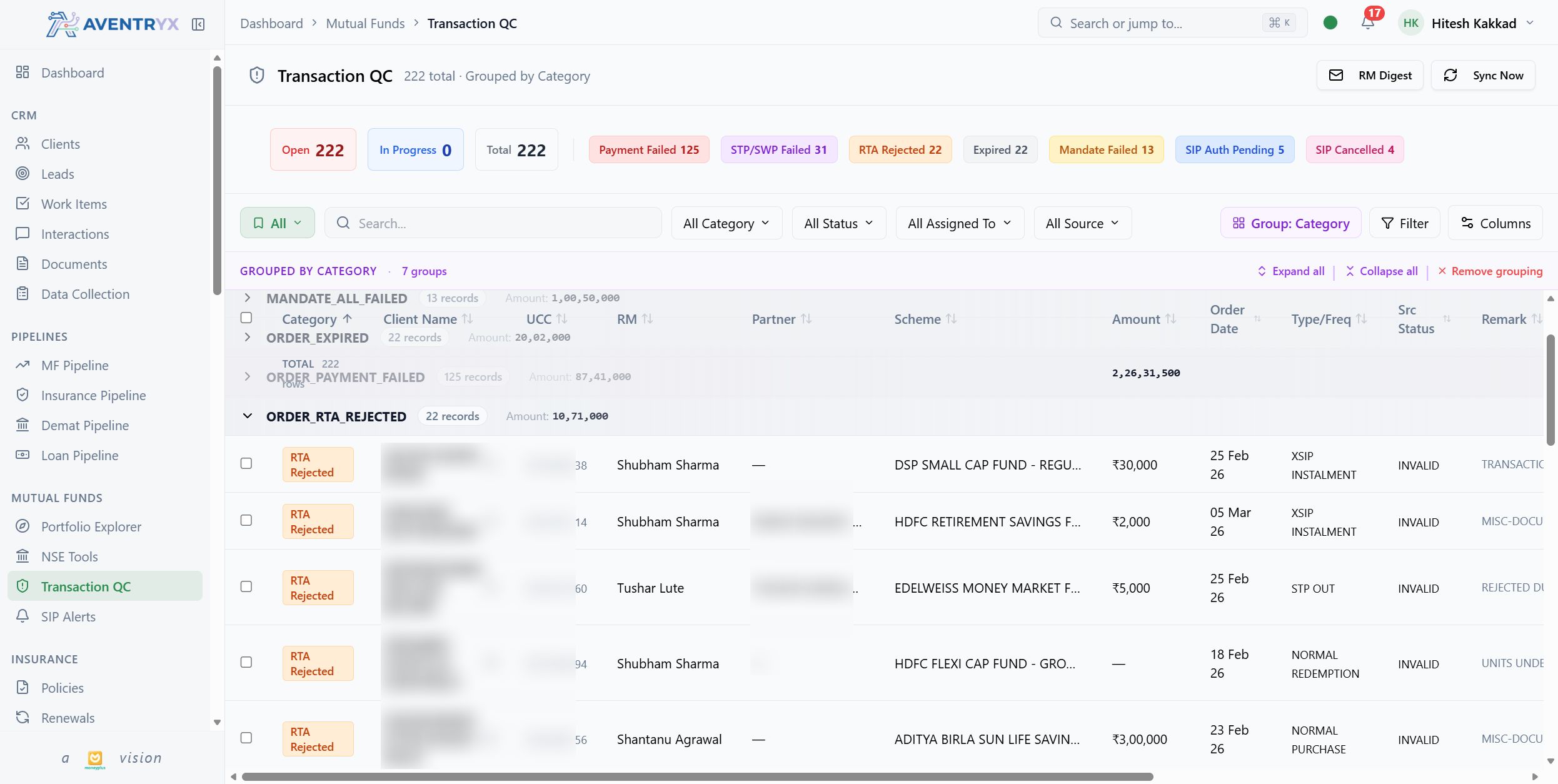Screen dimensions: 1558x784
Task: Expand the MANDATE_ALL_FAILED group
Action: click(x=248, y=298)
